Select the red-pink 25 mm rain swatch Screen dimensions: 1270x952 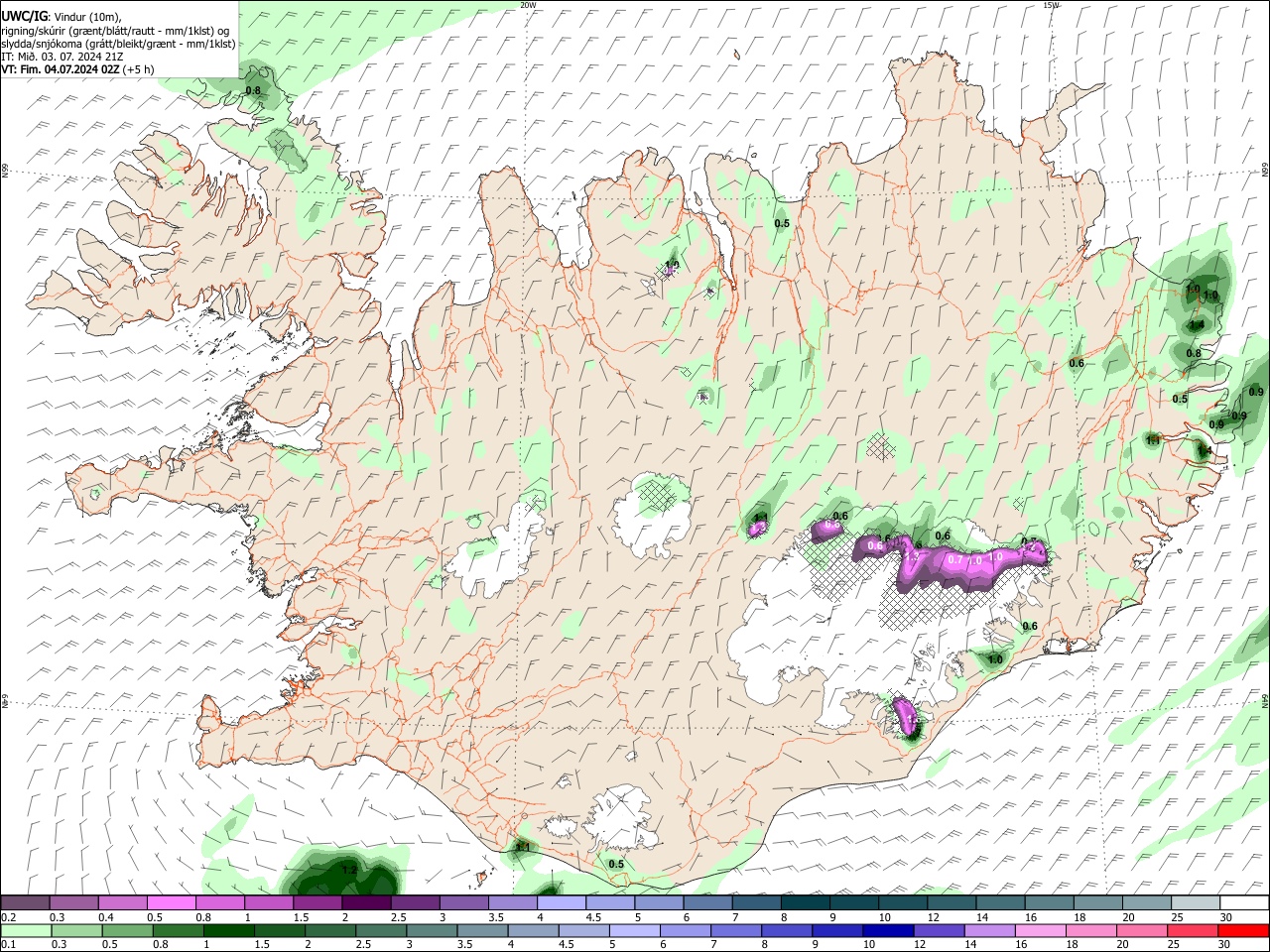(1193, 930)
